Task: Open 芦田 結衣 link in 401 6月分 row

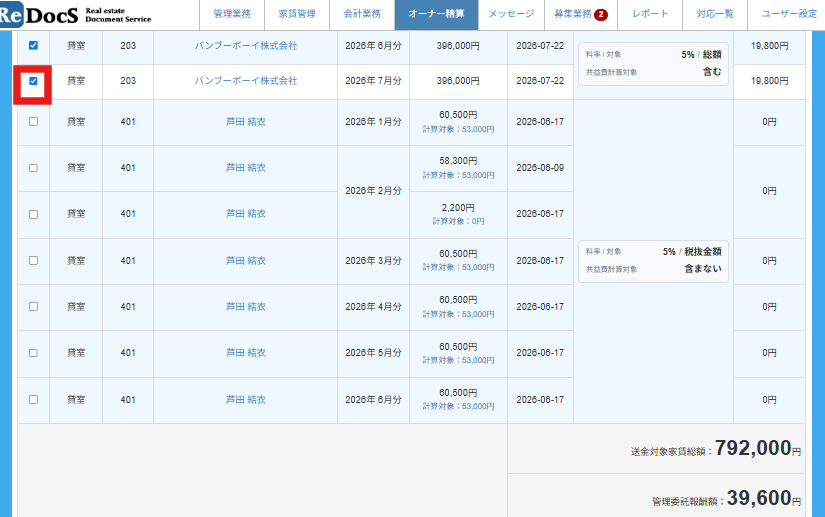Action: point(246,400)
